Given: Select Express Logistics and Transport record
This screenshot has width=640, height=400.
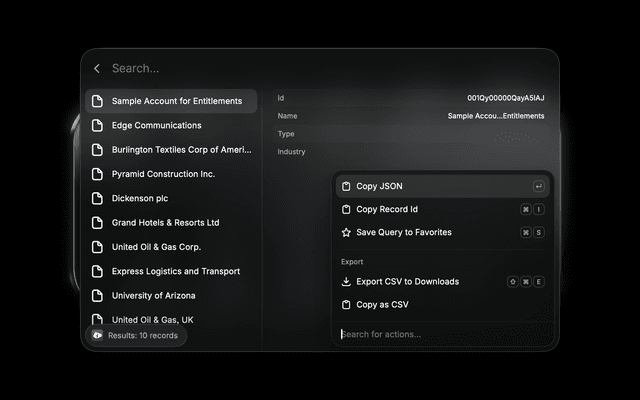Looking at the screenshot, I should (x=171, y=271).
